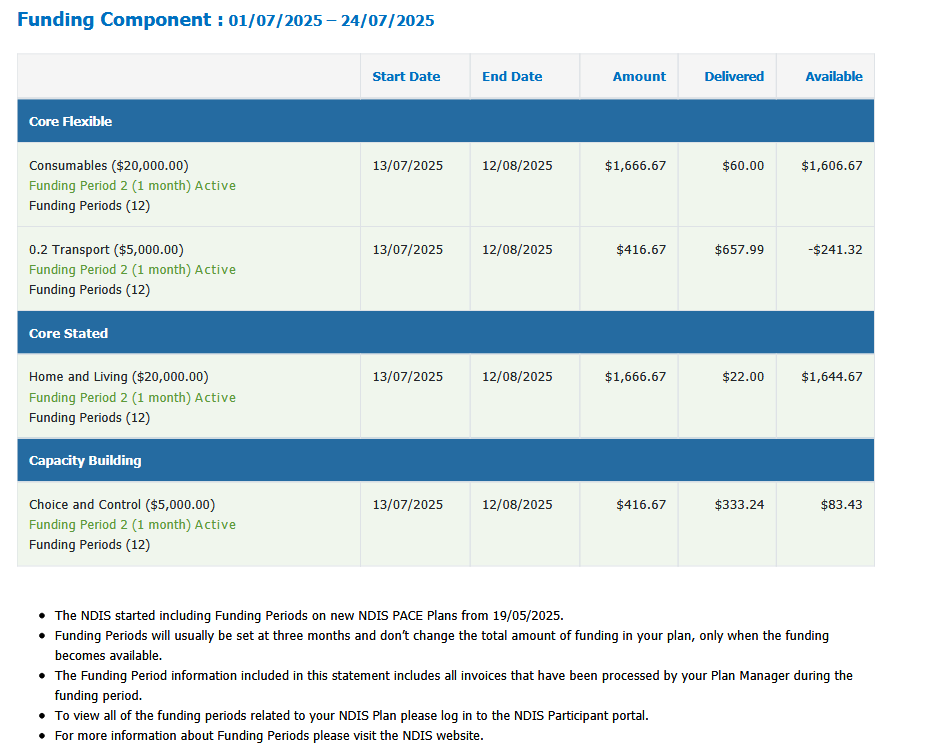Viewport: 927px width, 756px height.
Task: Click Choice and Control amount $416.67
Action: tap(641, 504)
